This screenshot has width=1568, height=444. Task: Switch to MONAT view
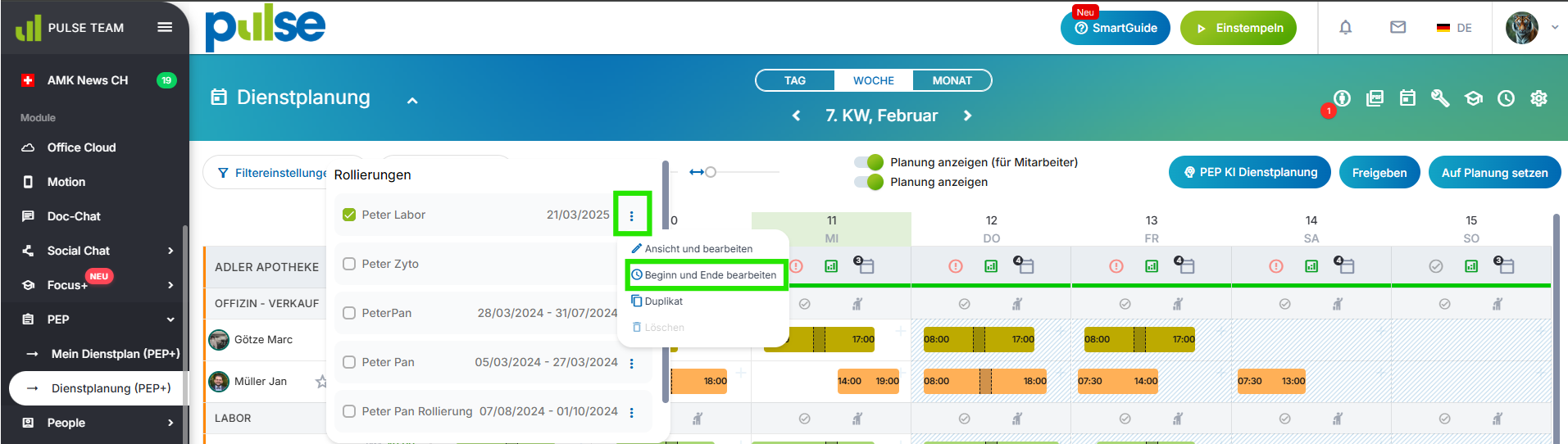(x=952, y=80)
